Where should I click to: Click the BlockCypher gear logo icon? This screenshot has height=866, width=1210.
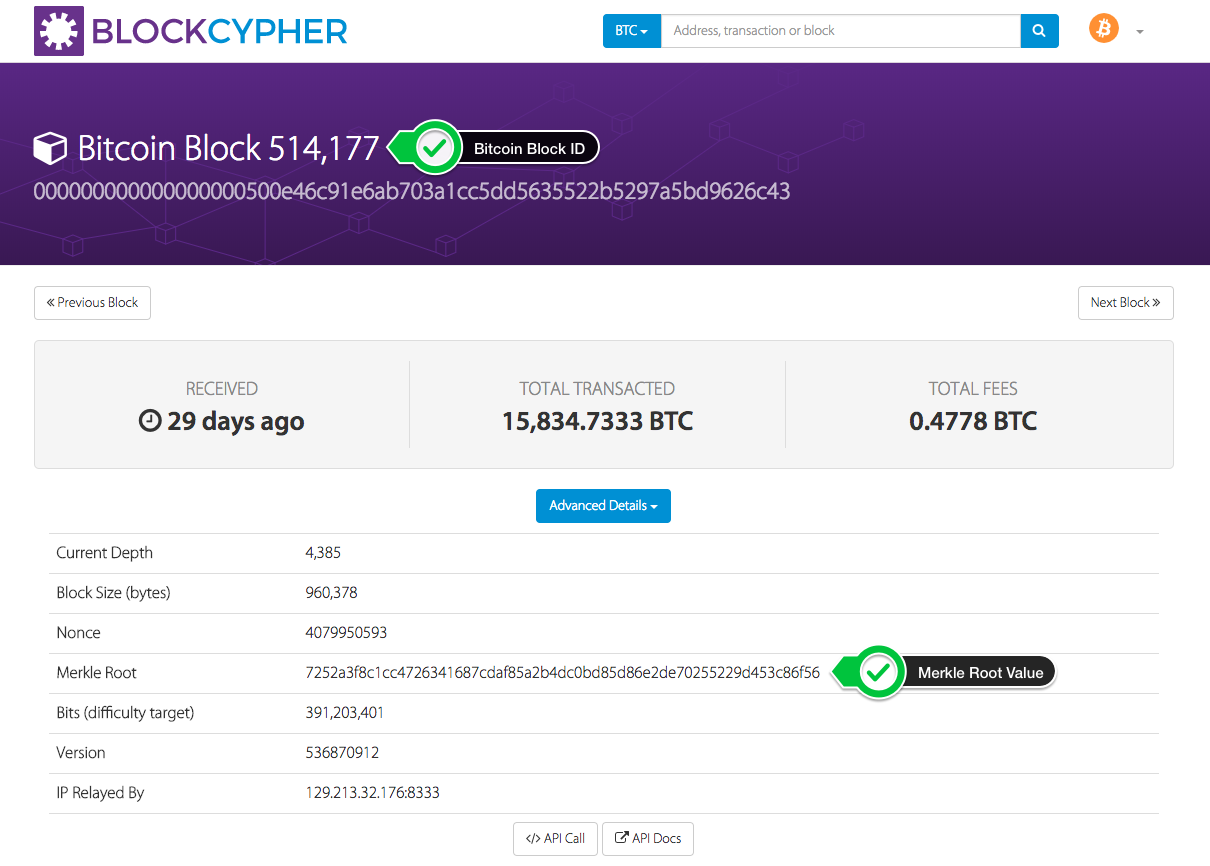pos(59,30)
